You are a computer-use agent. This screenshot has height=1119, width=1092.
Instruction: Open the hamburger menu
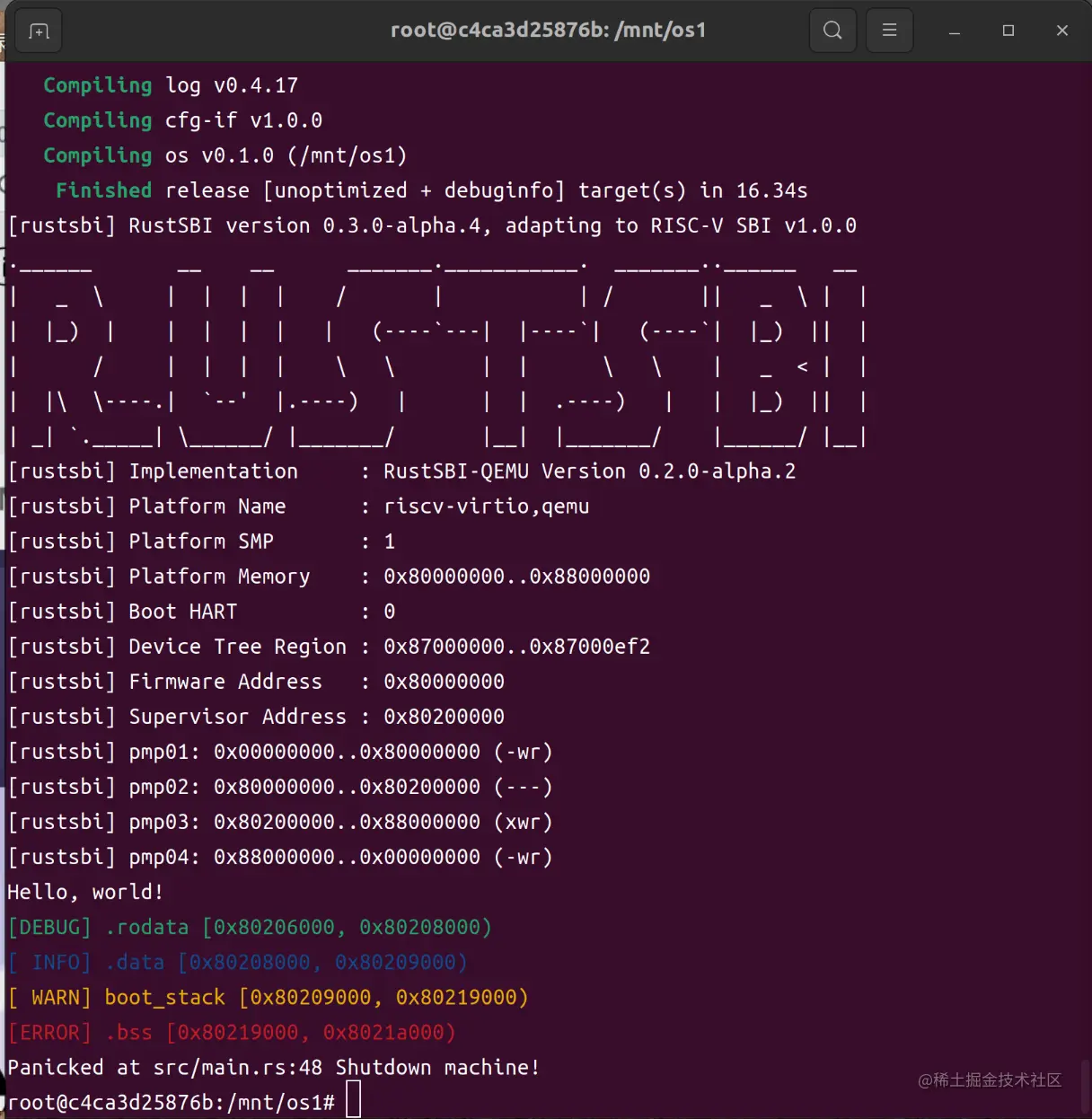pos(889,31)
